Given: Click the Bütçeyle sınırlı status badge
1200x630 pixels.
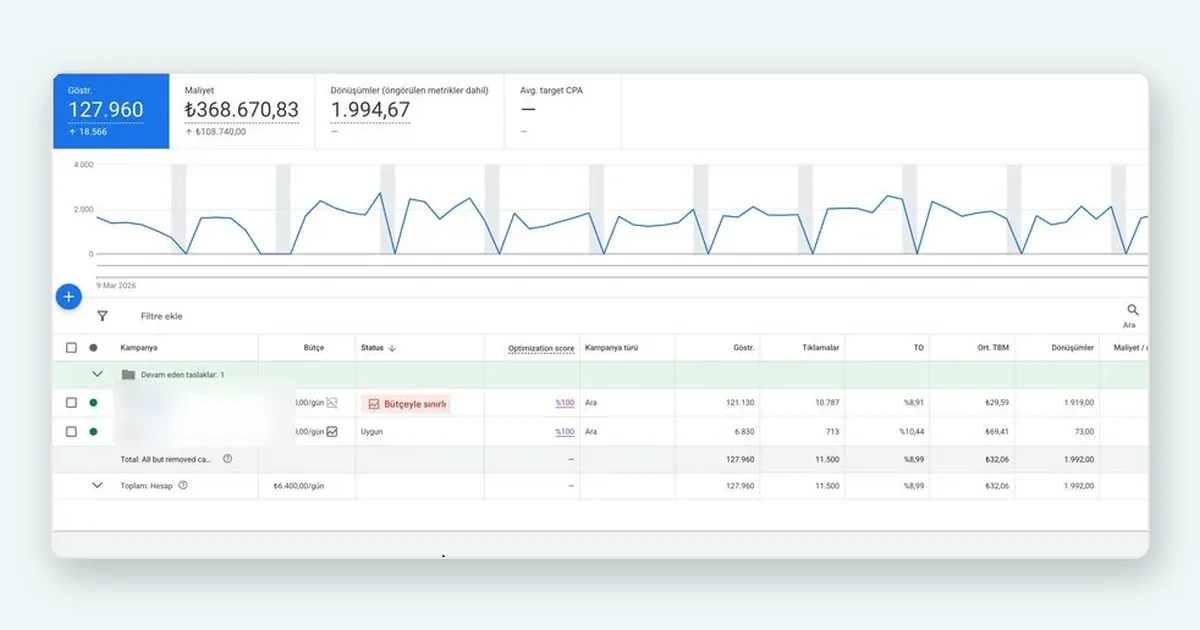Looking at the screenshot, I should tap(406, 404).
